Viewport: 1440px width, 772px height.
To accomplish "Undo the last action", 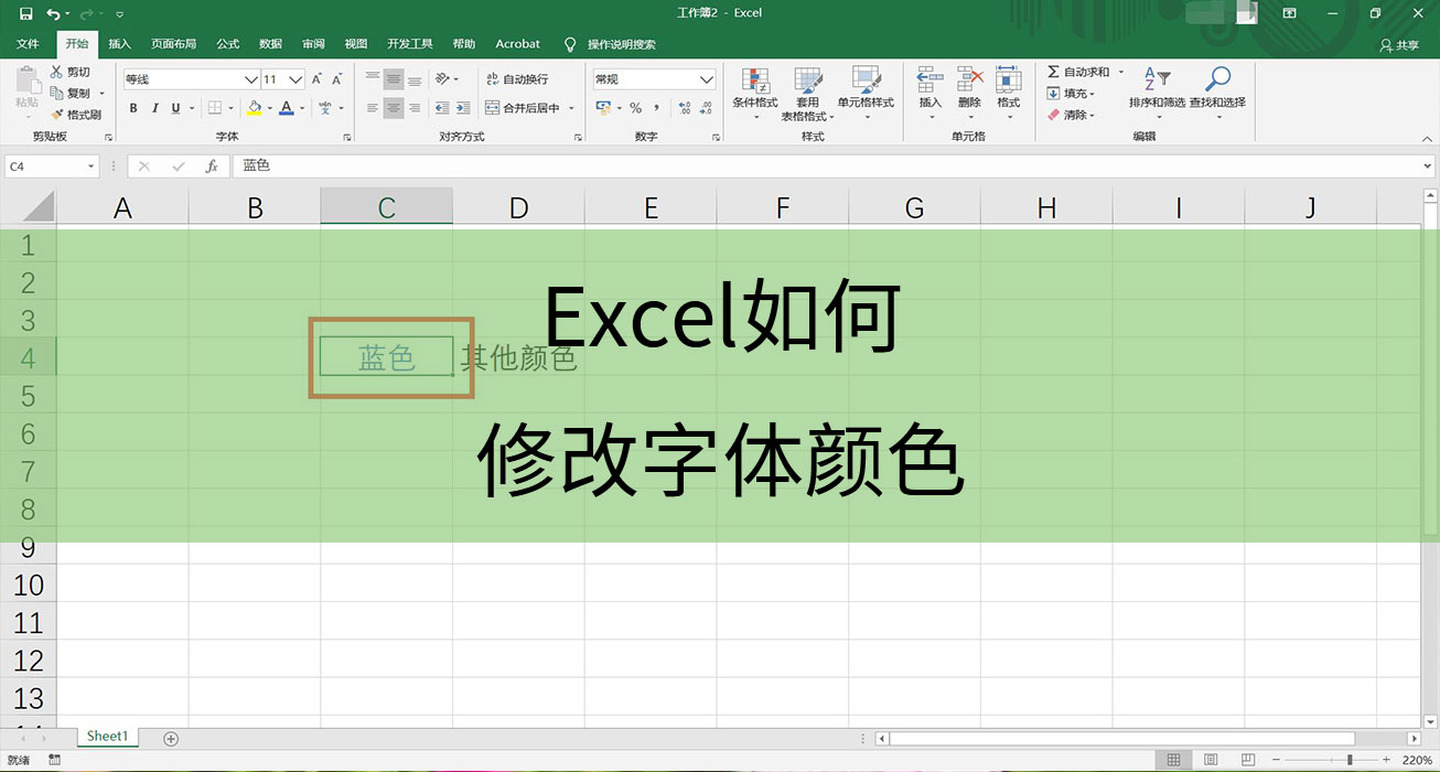I will coord(54,14).
